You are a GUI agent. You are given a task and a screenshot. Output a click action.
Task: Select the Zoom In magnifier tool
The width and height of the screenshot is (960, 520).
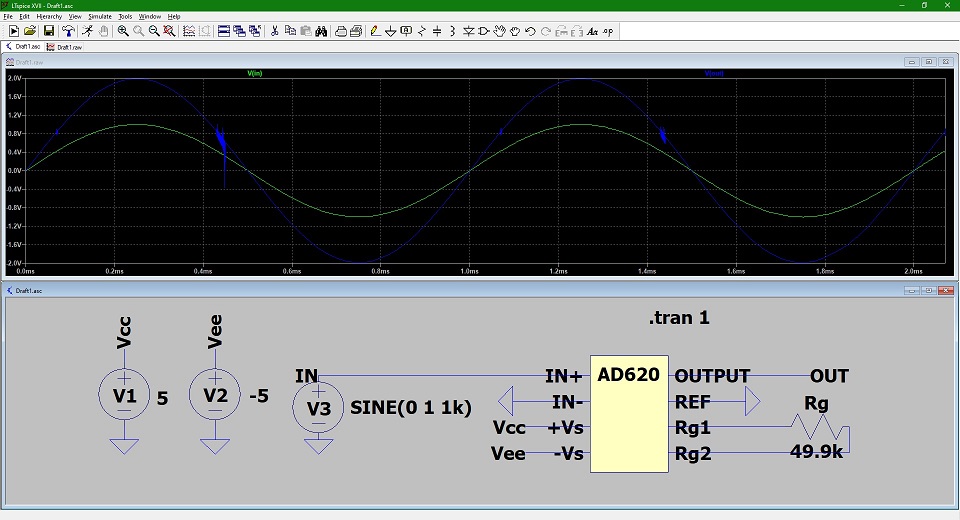(122, 31)
